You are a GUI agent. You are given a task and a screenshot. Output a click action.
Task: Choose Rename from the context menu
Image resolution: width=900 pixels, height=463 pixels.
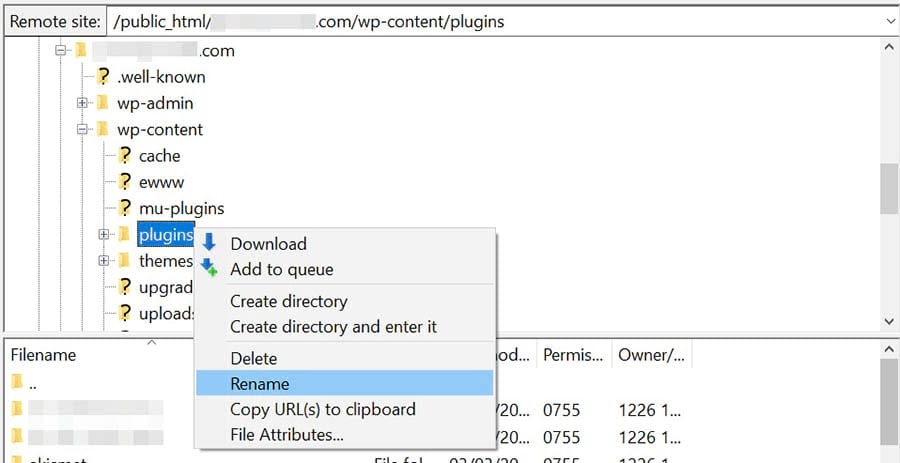pyautogui.click(x=260, y=383)
